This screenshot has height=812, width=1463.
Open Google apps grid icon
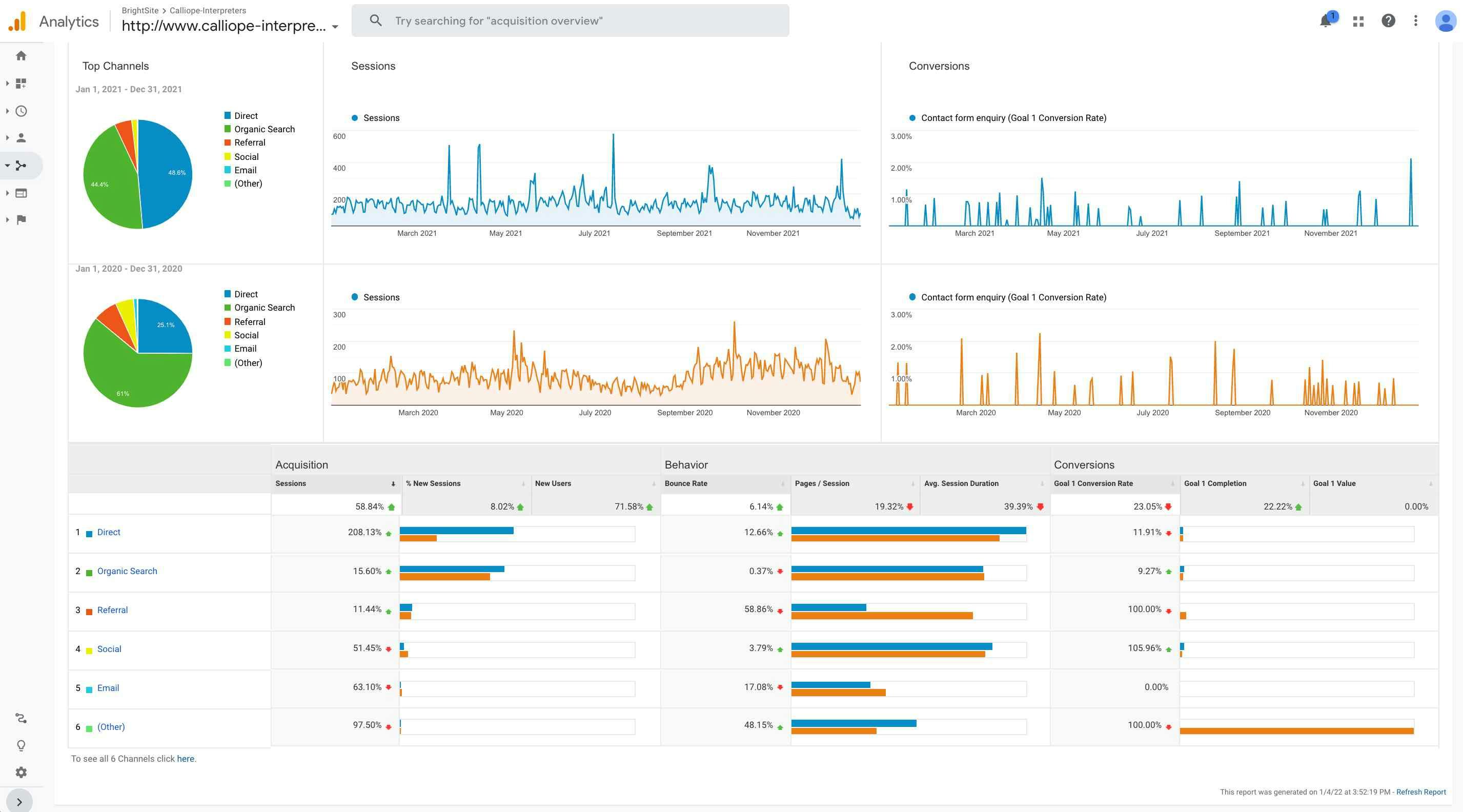[x=1358, y=22]
